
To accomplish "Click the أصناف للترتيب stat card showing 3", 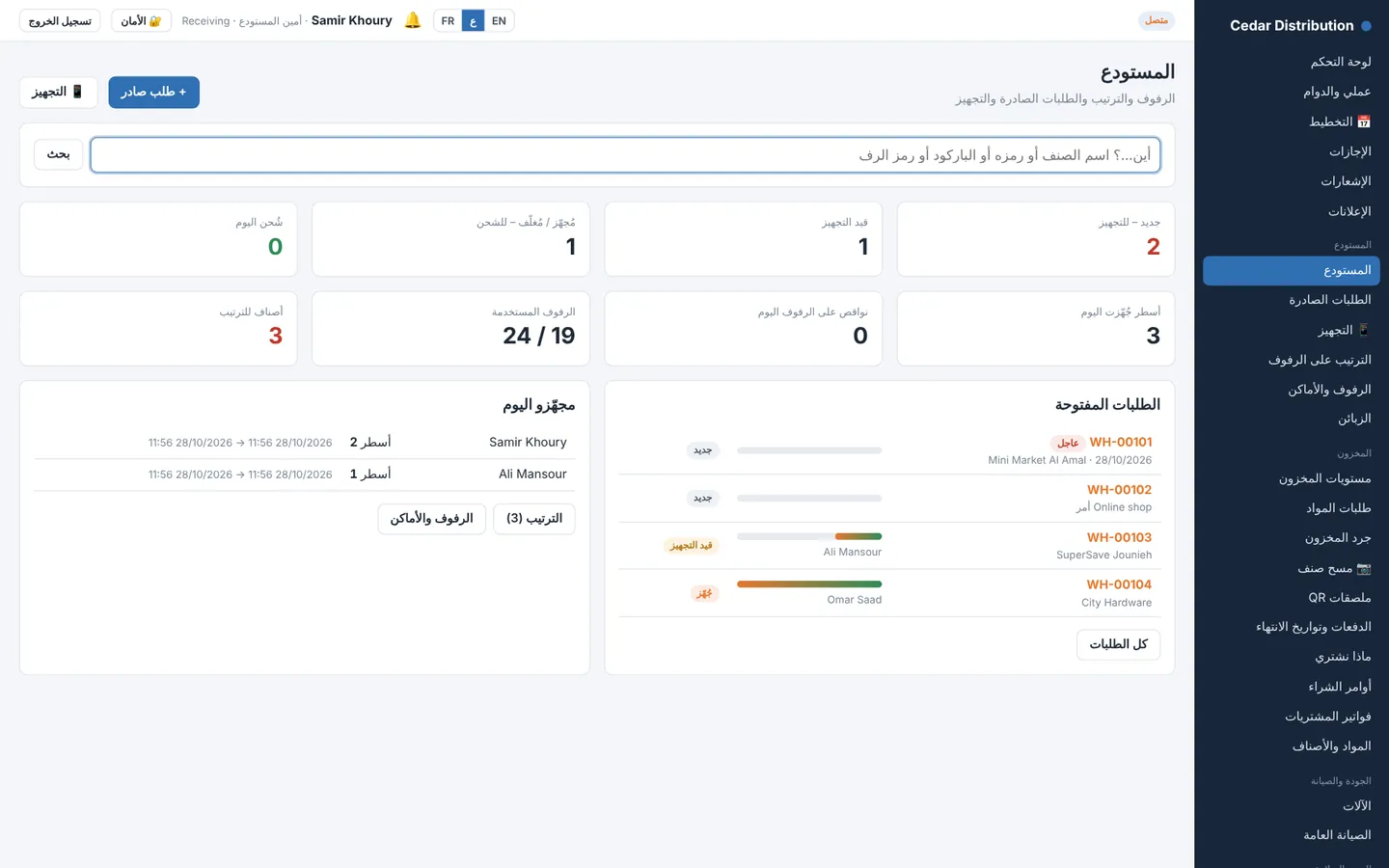I will (x=158, y=329).
